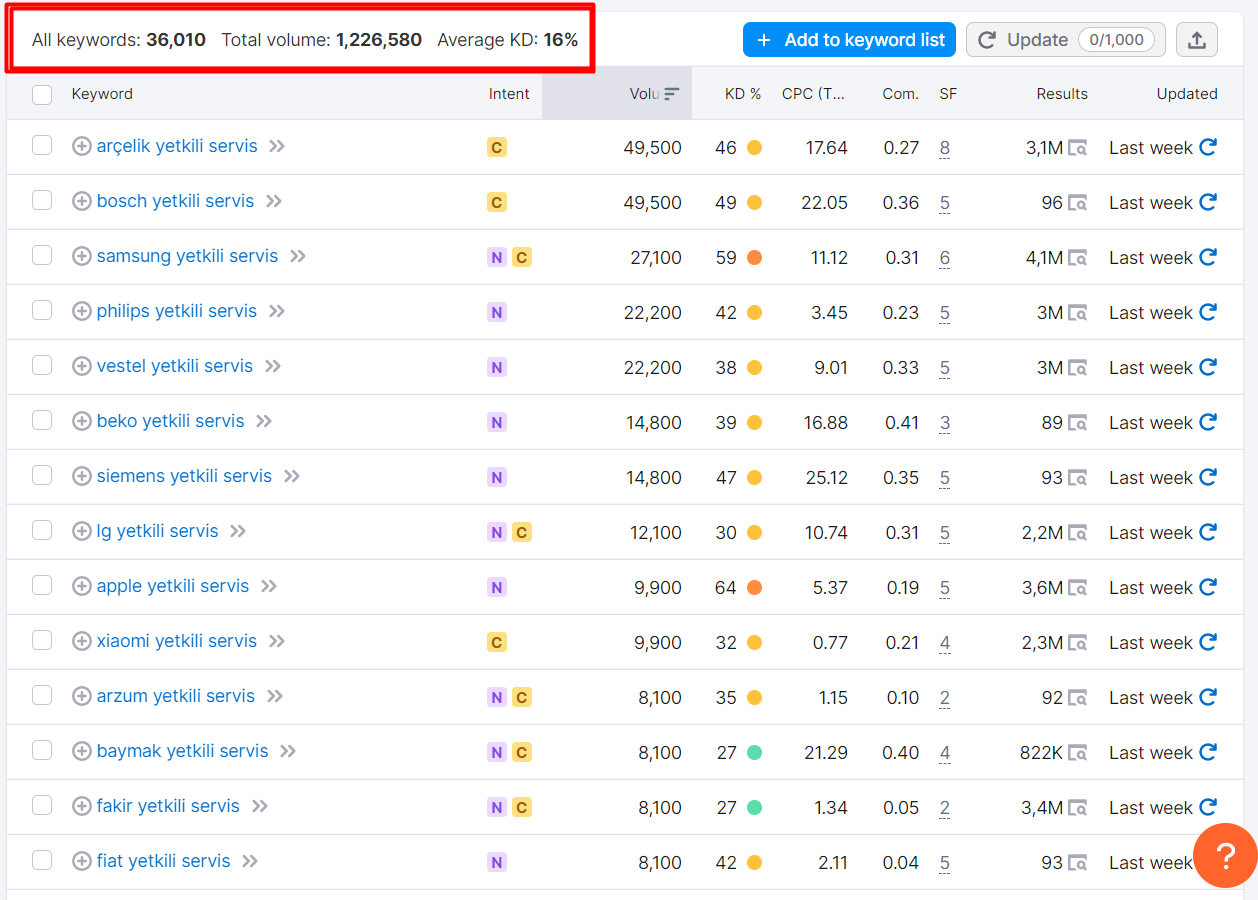Screen dimensions: 1258x900
Task: Add arzum yetkili servis via plus icon
Action: (x=82, y=696)
